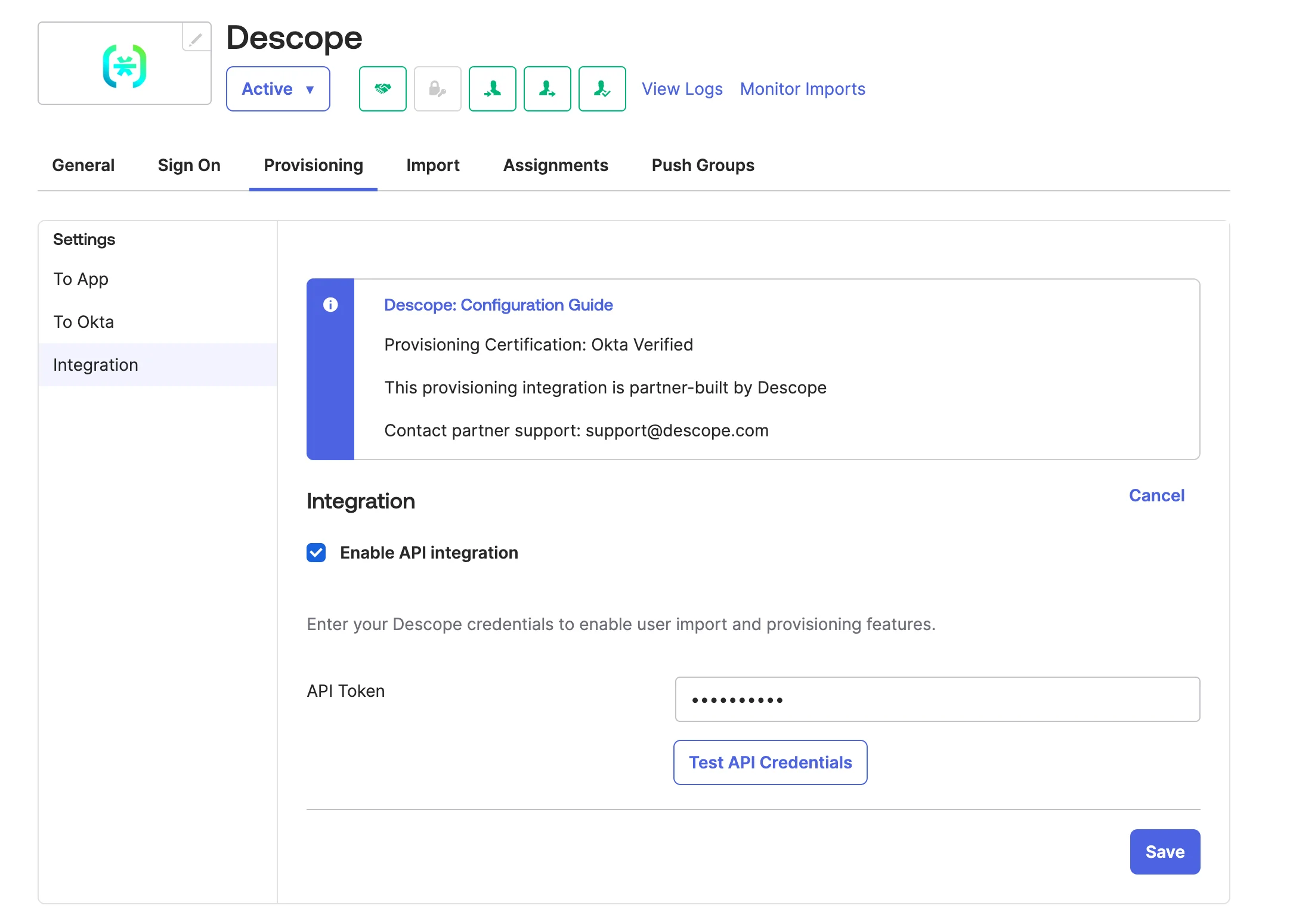Disable the Enable API integration checkbox
1293x924 pixels.
coord(315,553)
